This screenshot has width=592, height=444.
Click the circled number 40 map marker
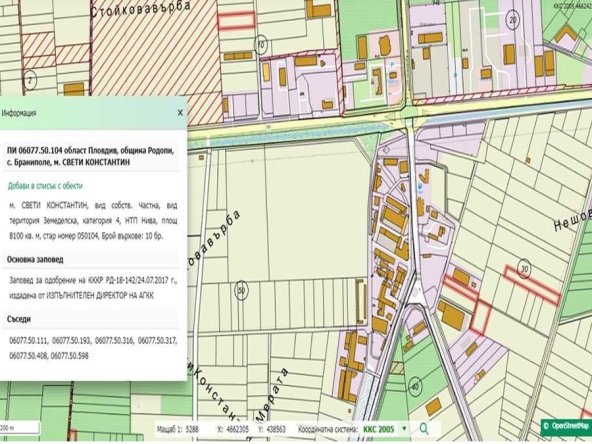[416, 387]
